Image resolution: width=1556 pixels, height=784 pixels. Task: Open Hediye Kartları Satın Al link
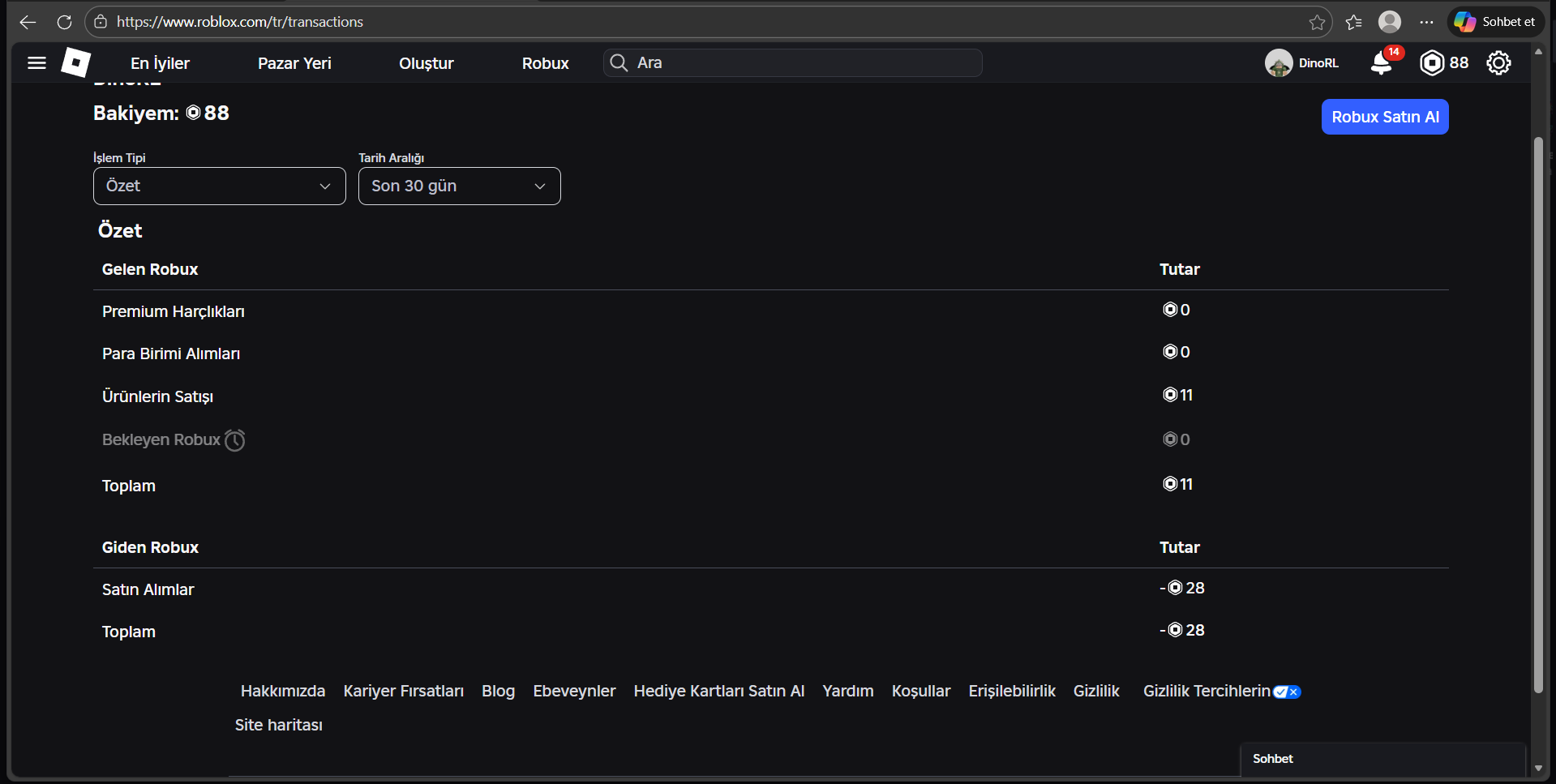point(719,691)
